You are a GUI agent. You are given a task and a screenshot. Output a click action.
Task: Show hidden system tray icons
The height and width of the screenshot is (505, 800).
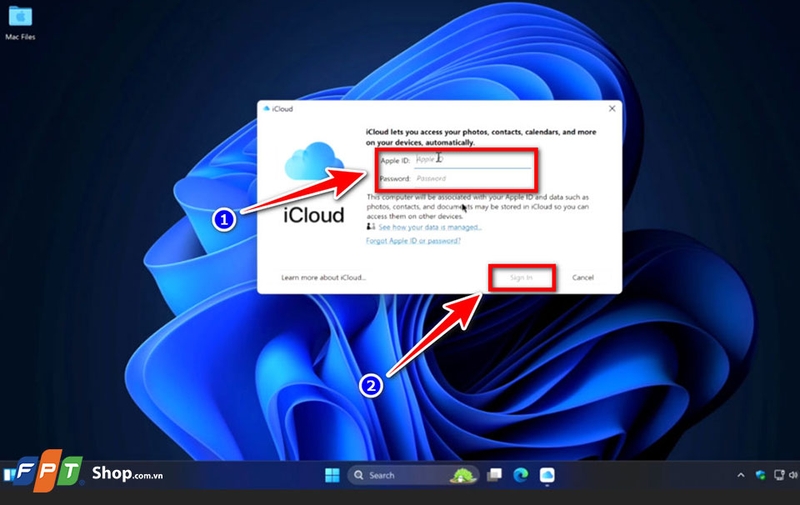741,475
